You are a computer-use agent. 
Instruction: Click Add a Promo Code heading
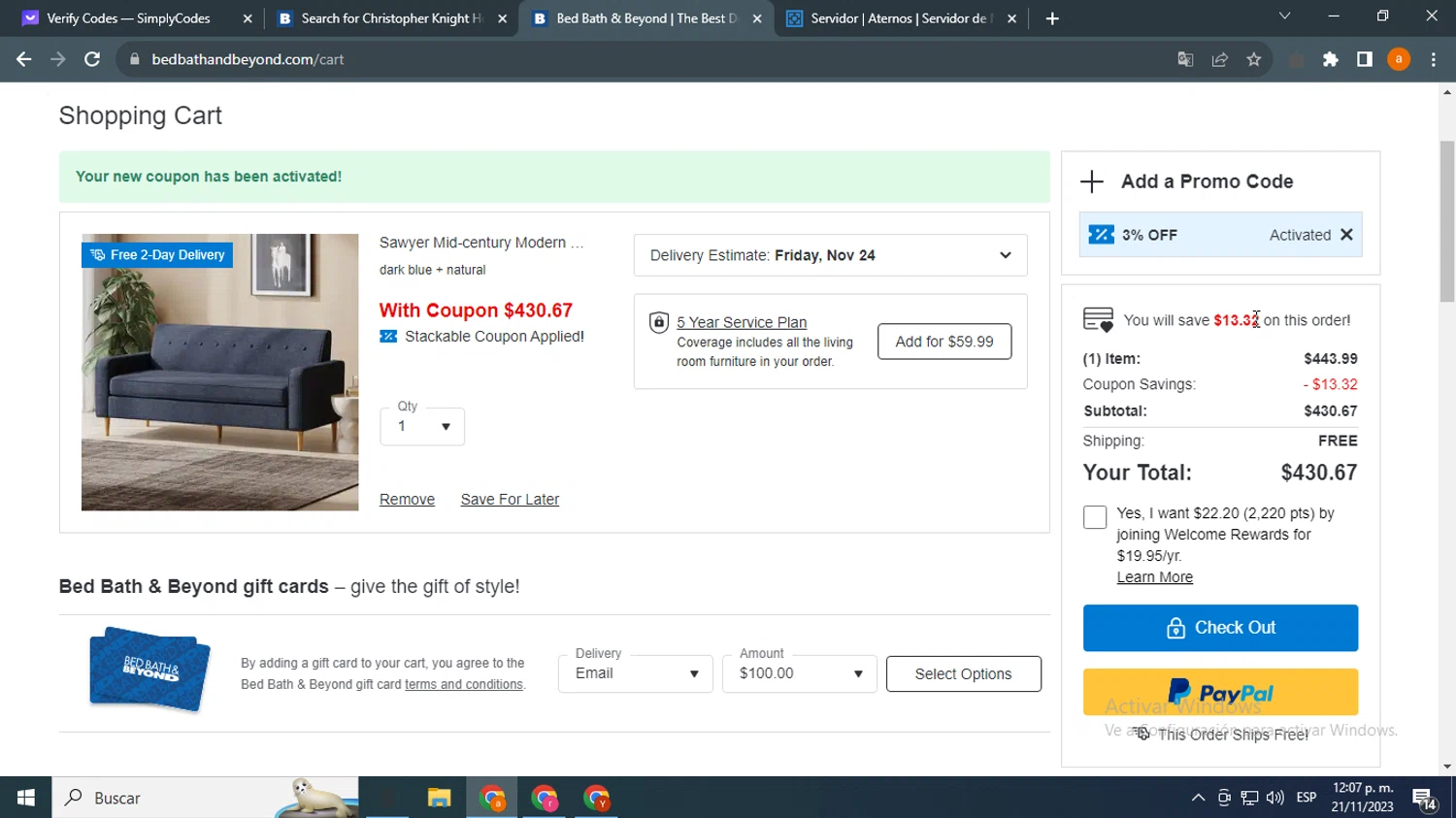(1207, 181)
